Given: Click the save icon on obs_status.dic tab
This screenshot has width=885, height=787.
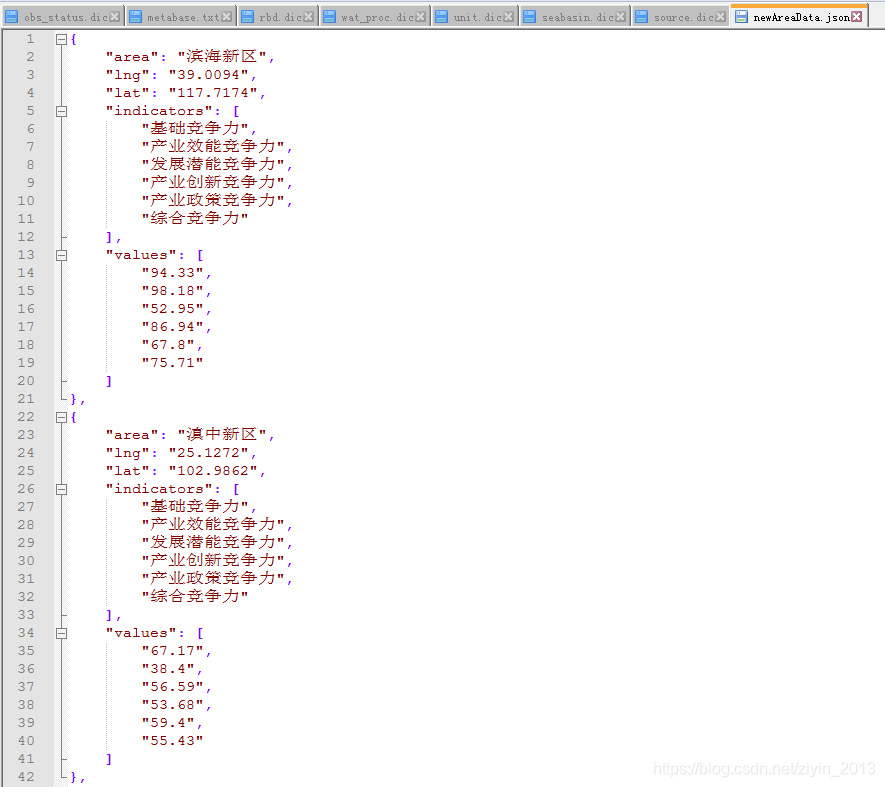Looking at the screenshot, I should tap(11, 17).
